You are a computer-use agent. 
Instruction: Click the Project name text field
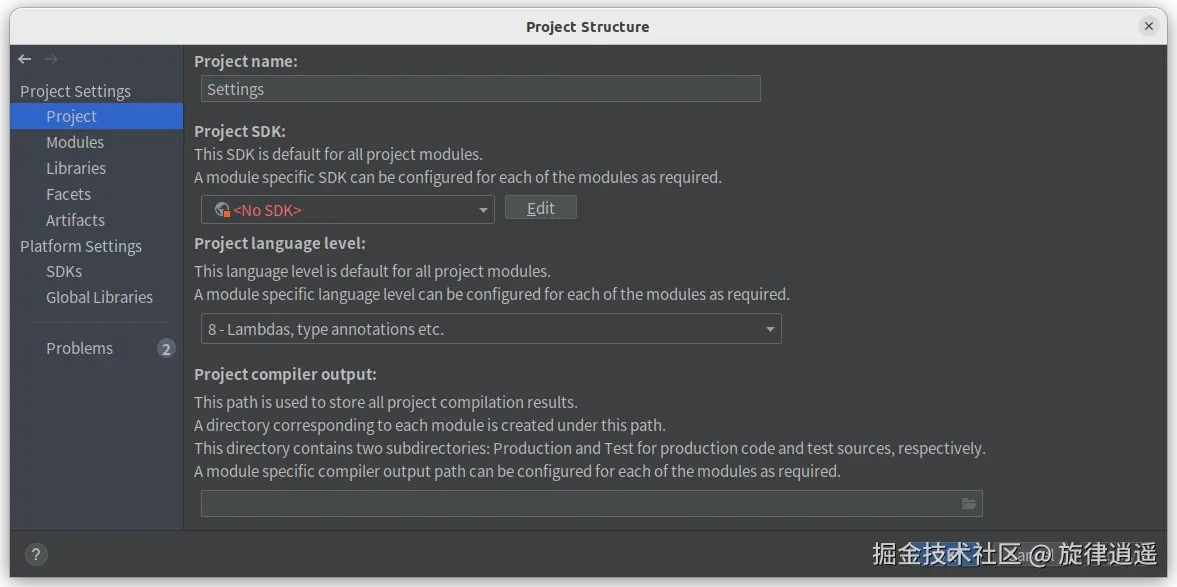480,89
